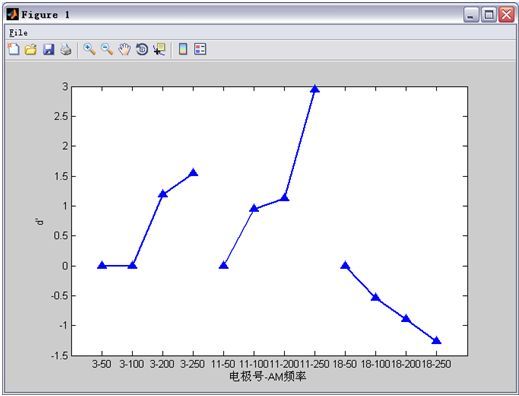The height and width of the screenshot is (396, 519).
Task: Save the figure with the floppy disk icon
Action: [48, 49]
